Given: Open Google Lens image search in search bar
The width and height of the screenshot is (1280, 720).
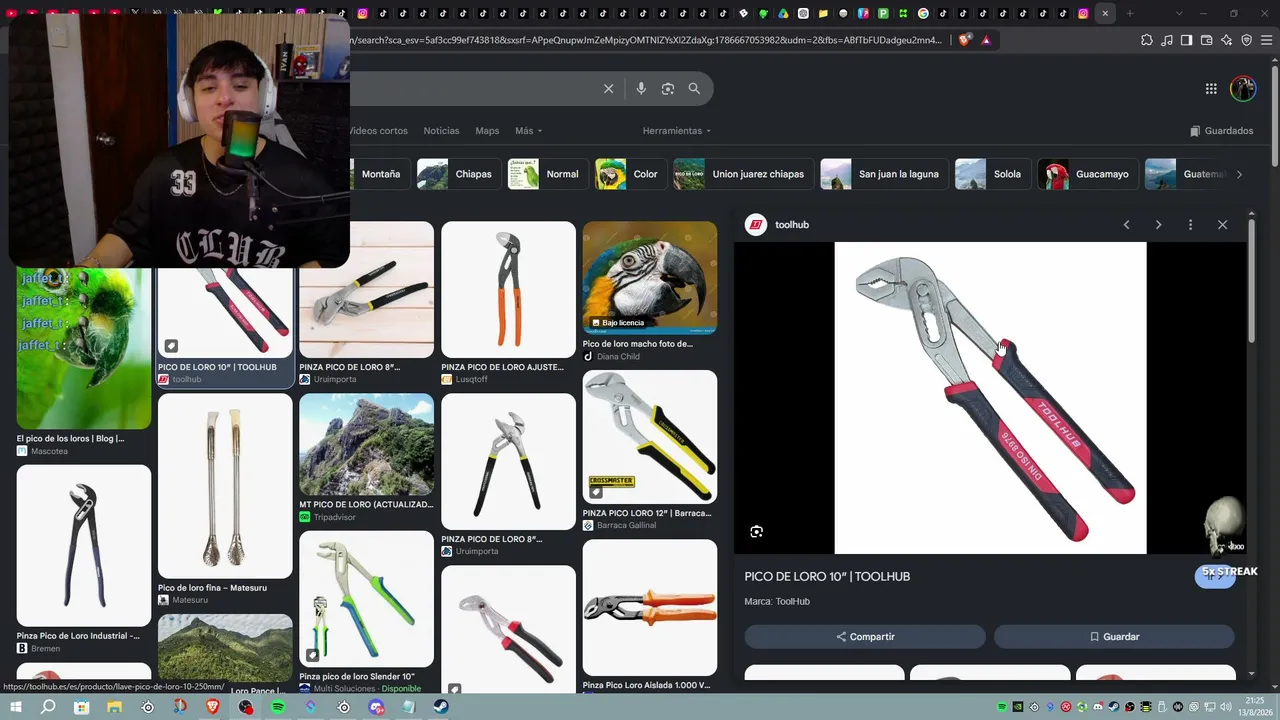Looking at the screenshot, I should [668, 89].
